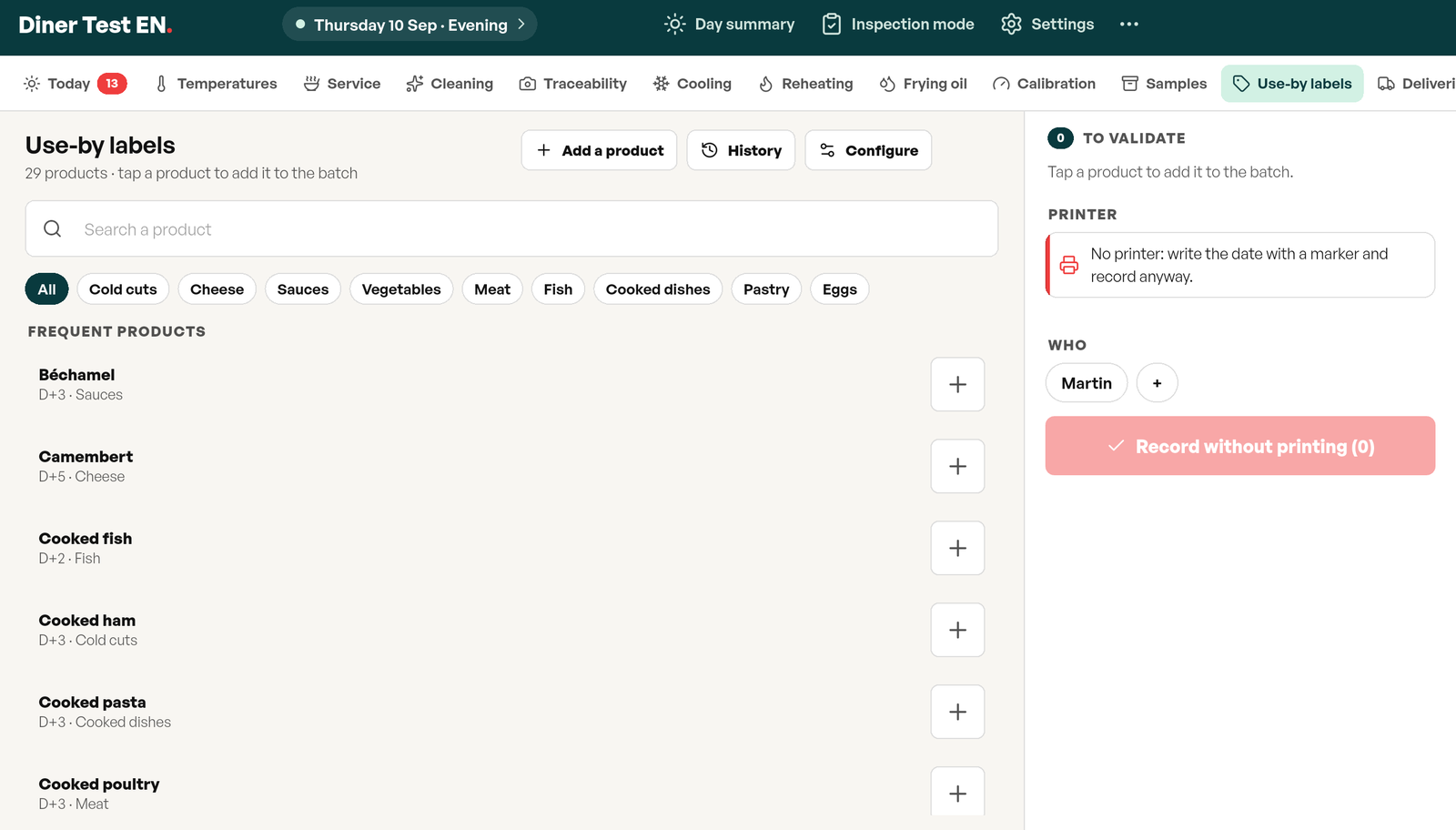Open the Traceability tab
The image size is (1456, 830).
tap(573, 84)
